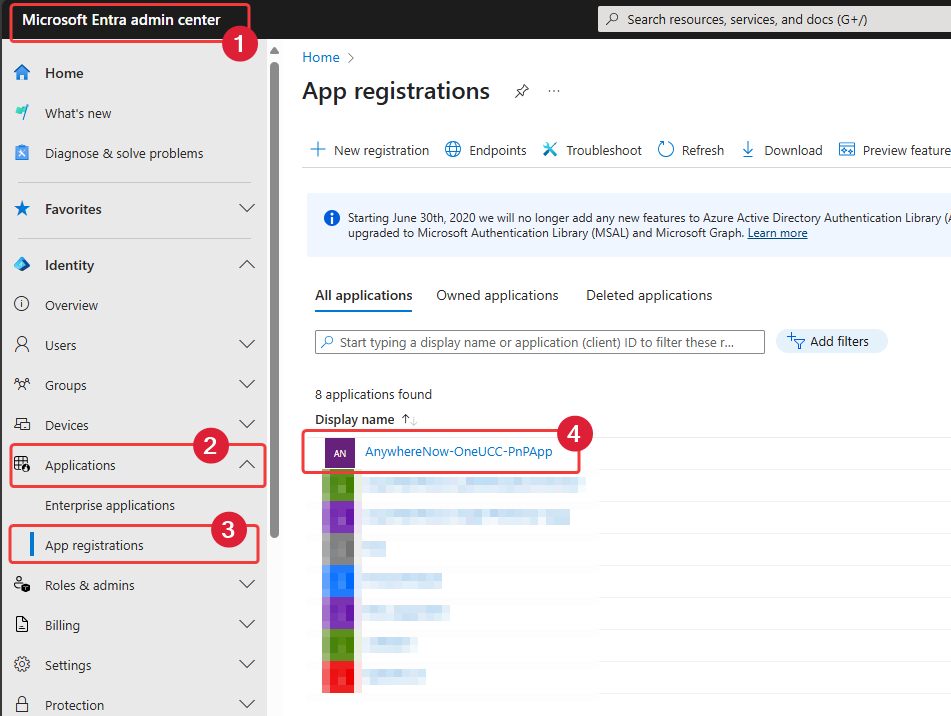951x716 pixels.
Task: Click the Overview info icon
Action: [x=22, y=304]
